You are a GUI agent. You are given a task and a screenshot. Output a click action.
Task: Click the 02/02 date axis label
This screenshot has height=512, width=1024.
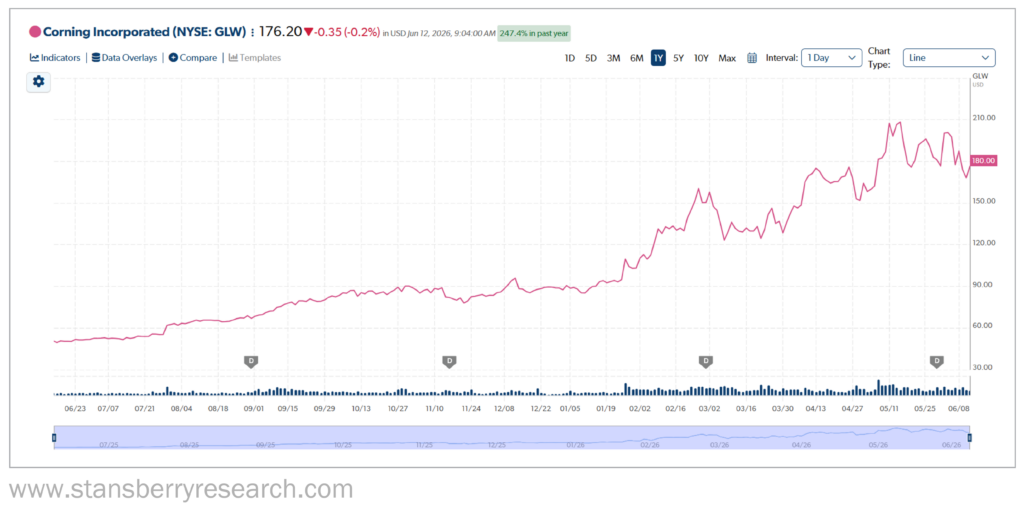coord(640,408)
